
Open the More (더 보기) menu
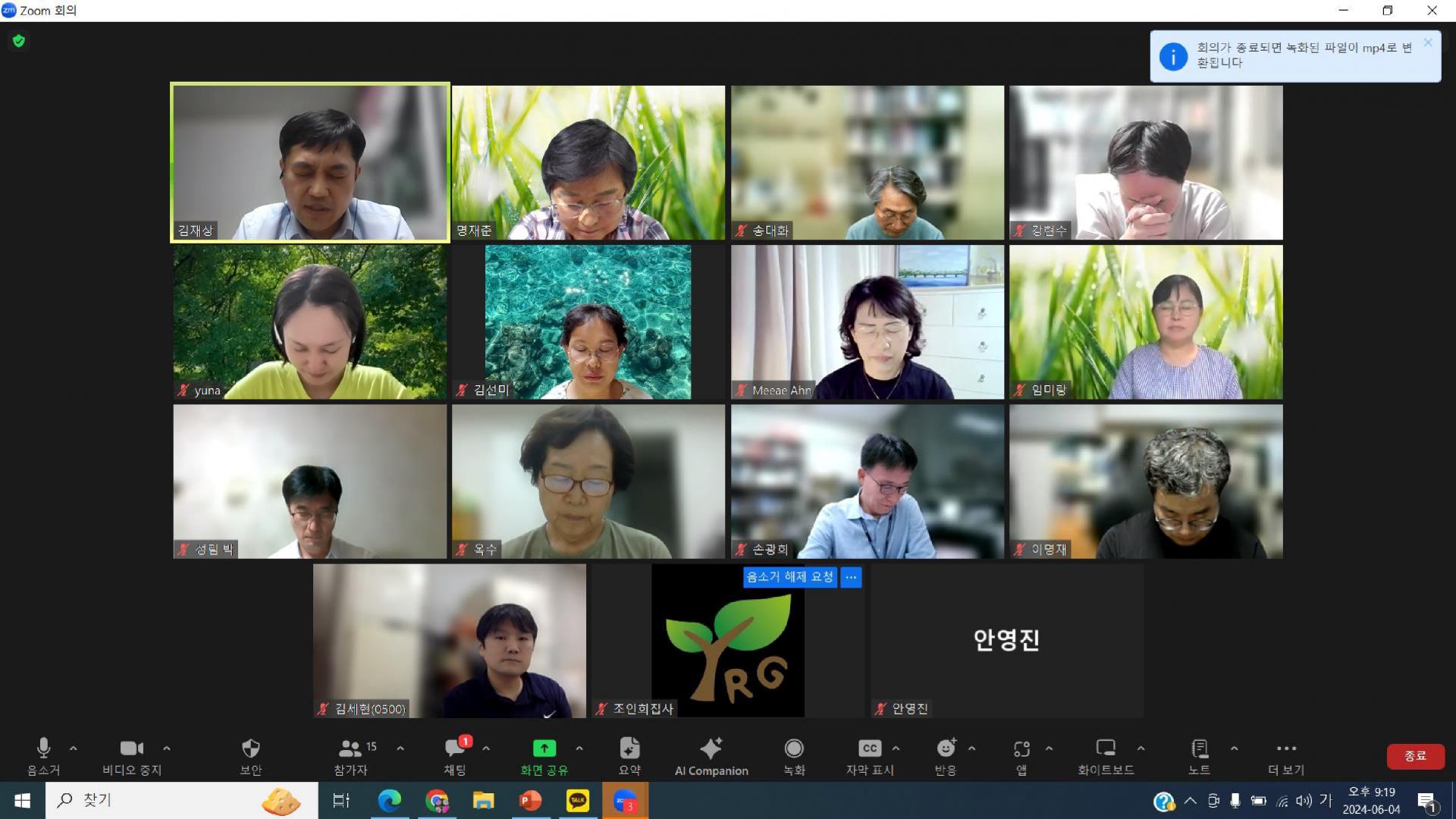pos(1286,748)
